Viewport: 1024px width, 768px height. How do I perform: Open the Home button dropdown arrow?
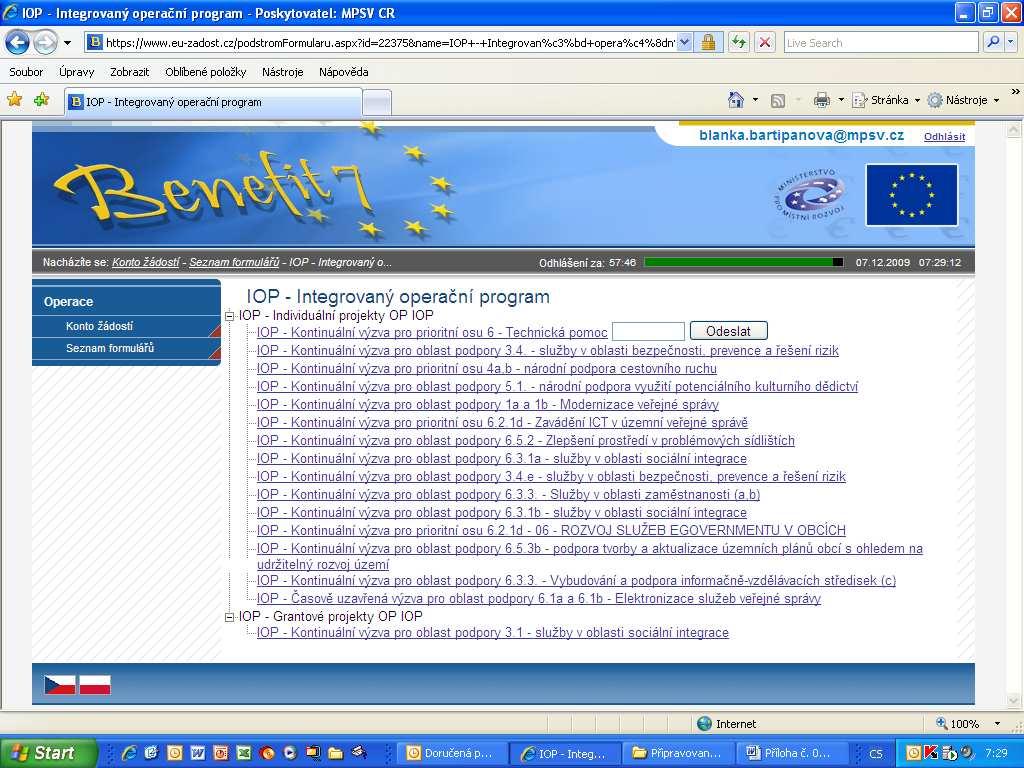[x=756, y=100]
